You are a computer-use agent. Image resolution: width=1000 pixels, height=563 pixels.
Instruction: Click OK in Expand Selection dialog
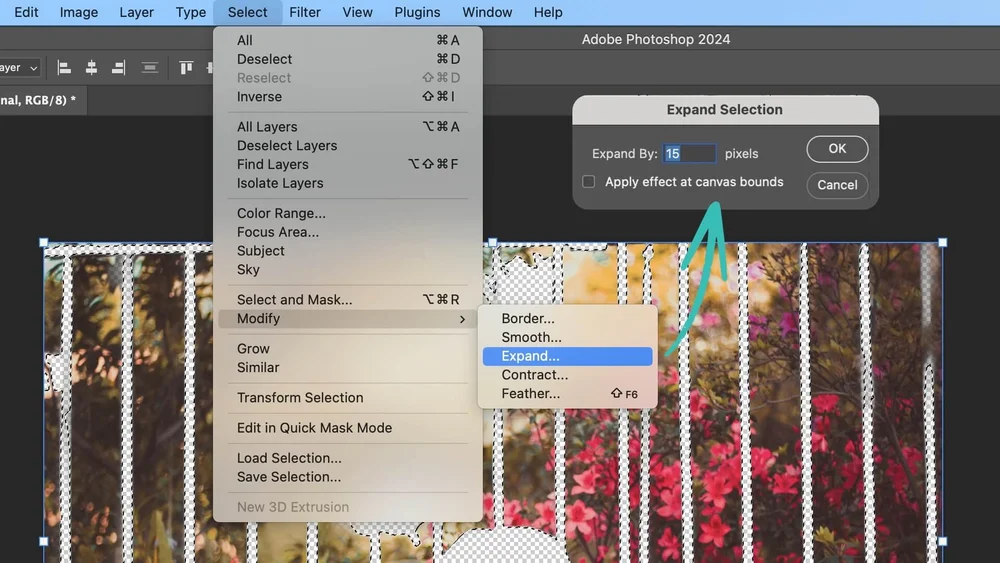[837, 149]
